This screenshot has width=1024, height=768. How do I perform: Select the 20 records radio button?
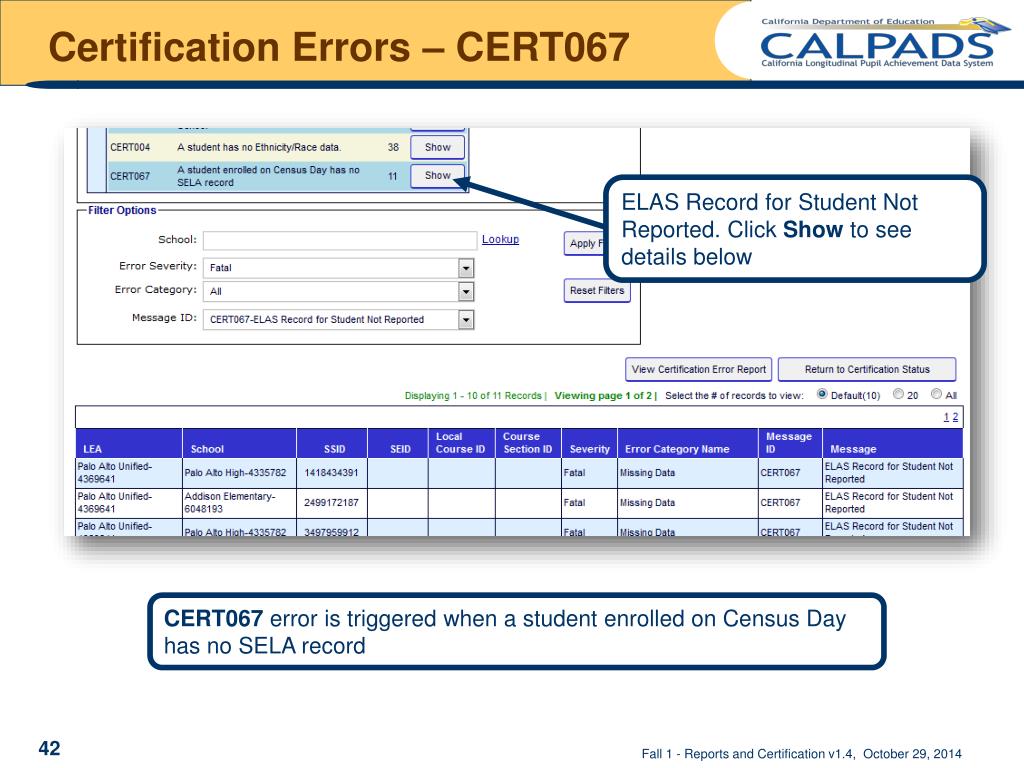pos(899,394)
